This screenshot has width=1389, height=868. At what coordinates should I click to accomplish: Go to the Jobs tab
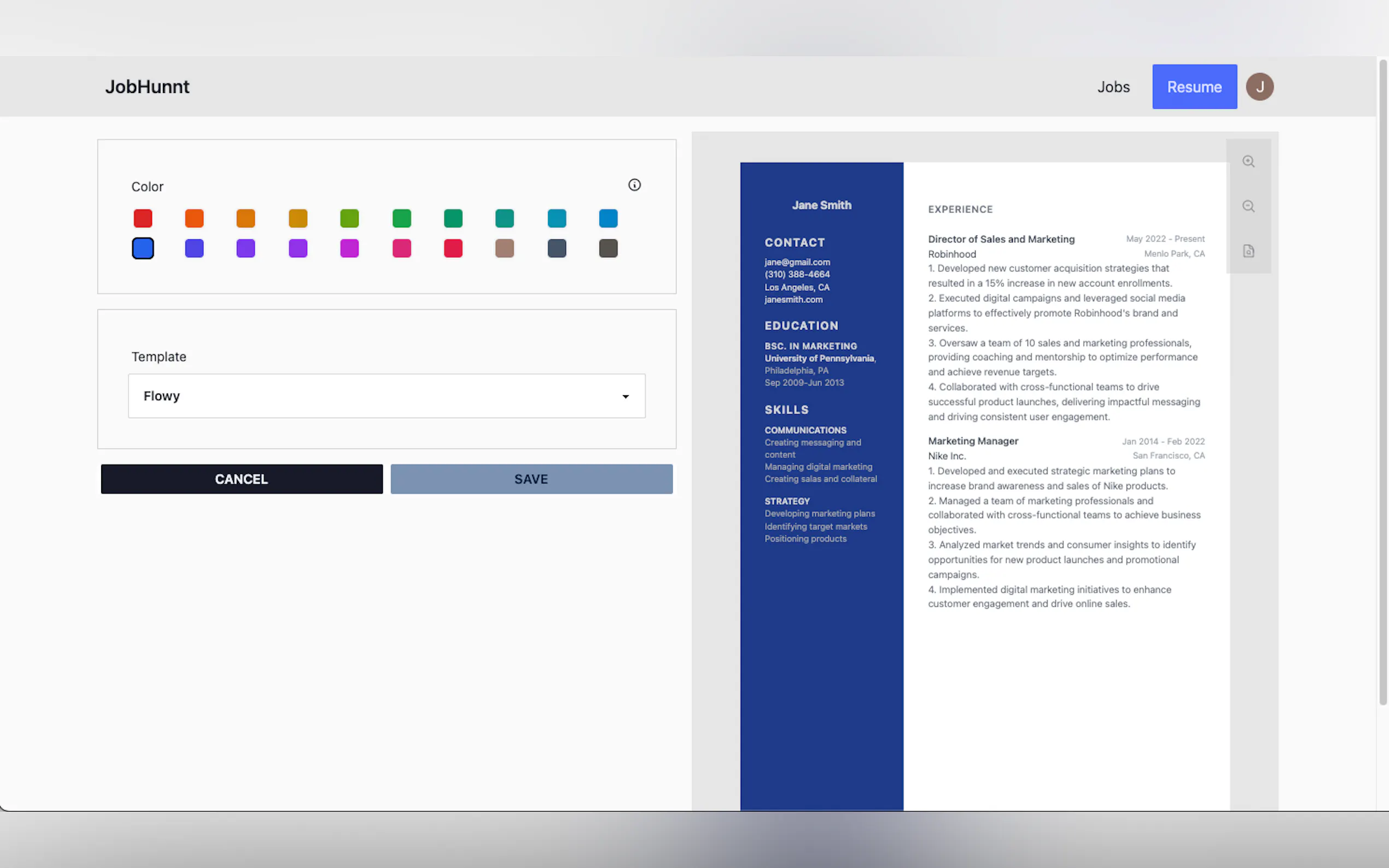(x=1113, y=87)
